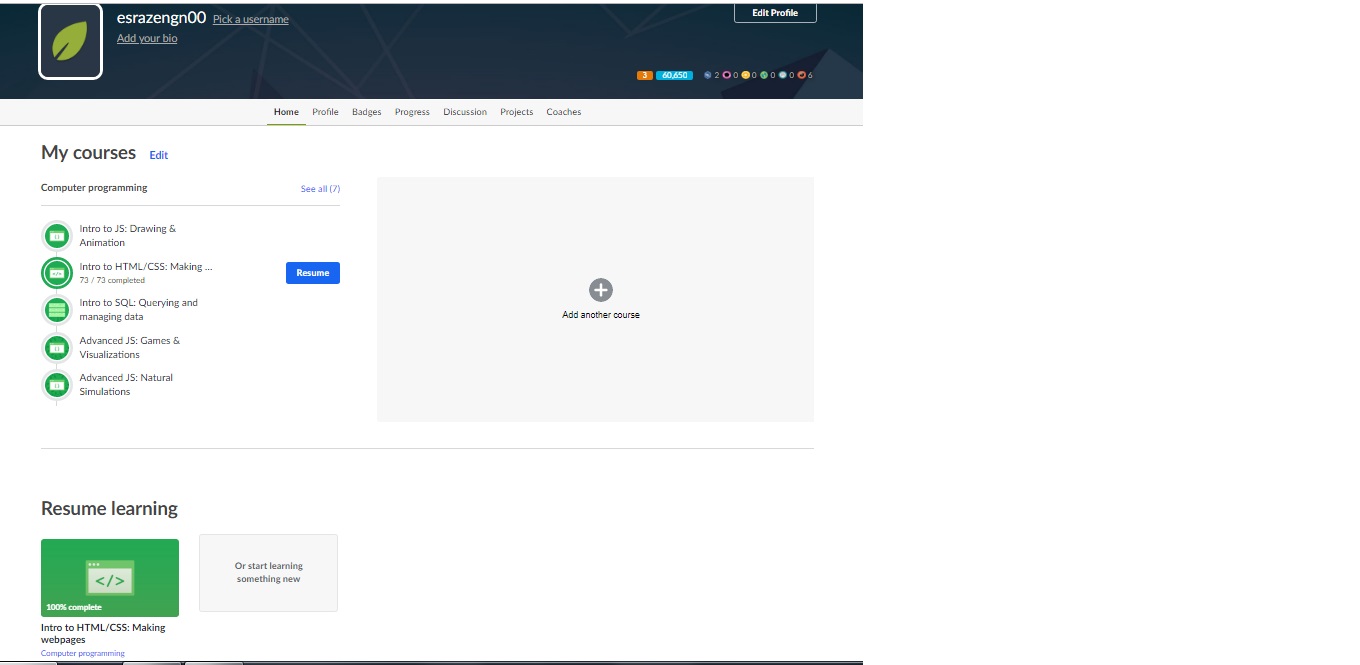
Task: Click the blue 60,650 energy points badge
Action: 674,75
